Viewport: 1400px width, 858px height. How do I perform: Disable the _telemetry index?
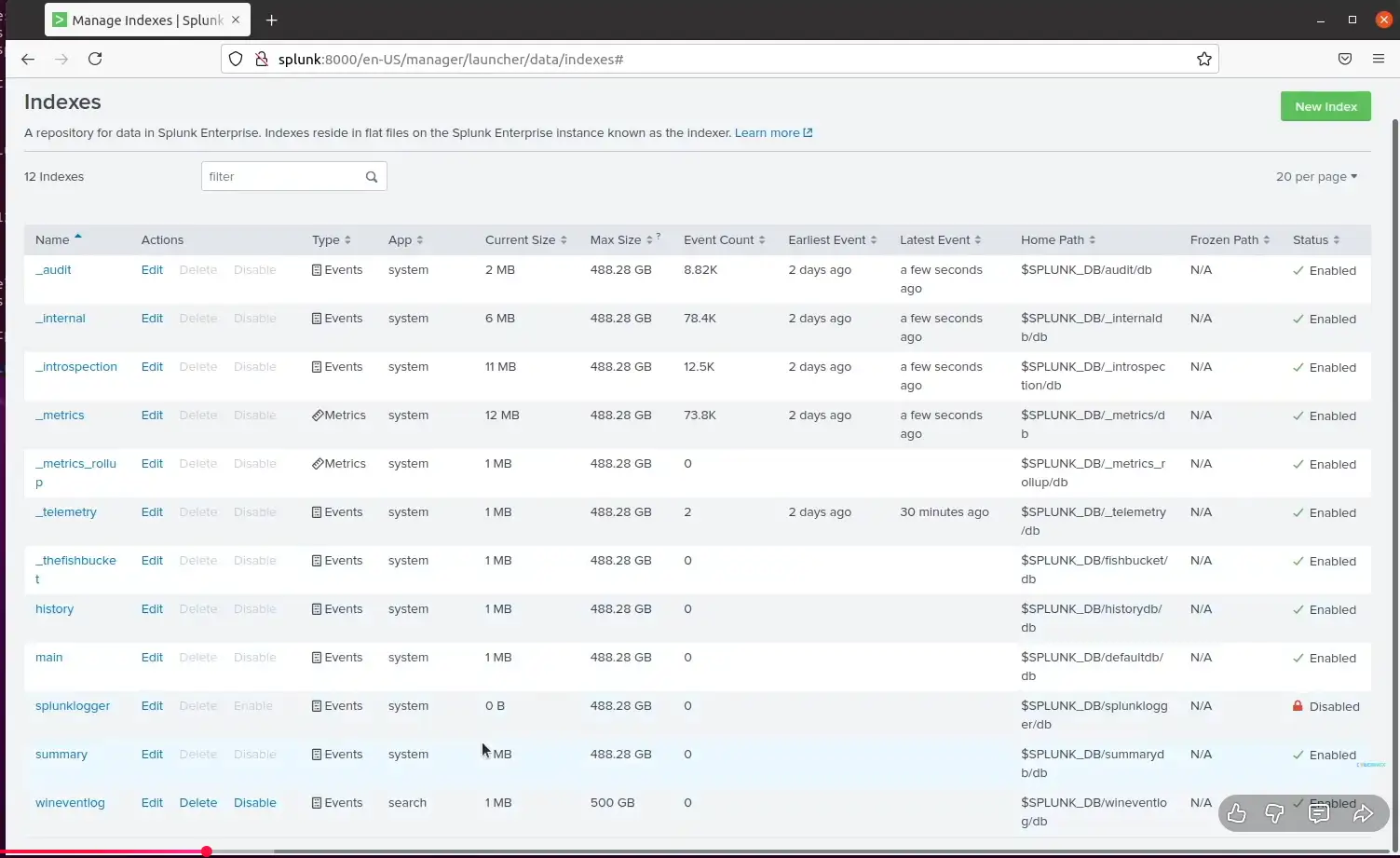tap(255, 511)
